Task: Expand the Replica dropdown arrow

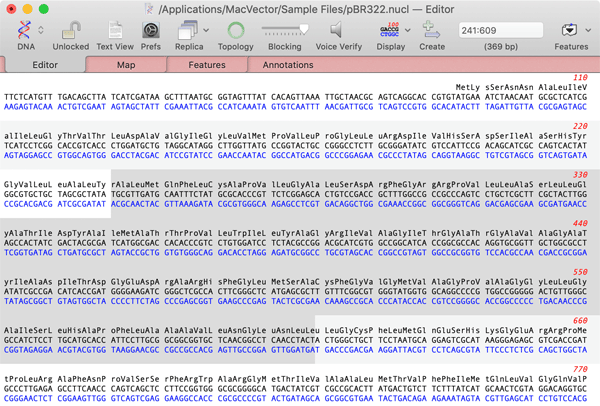Action: 206,30
